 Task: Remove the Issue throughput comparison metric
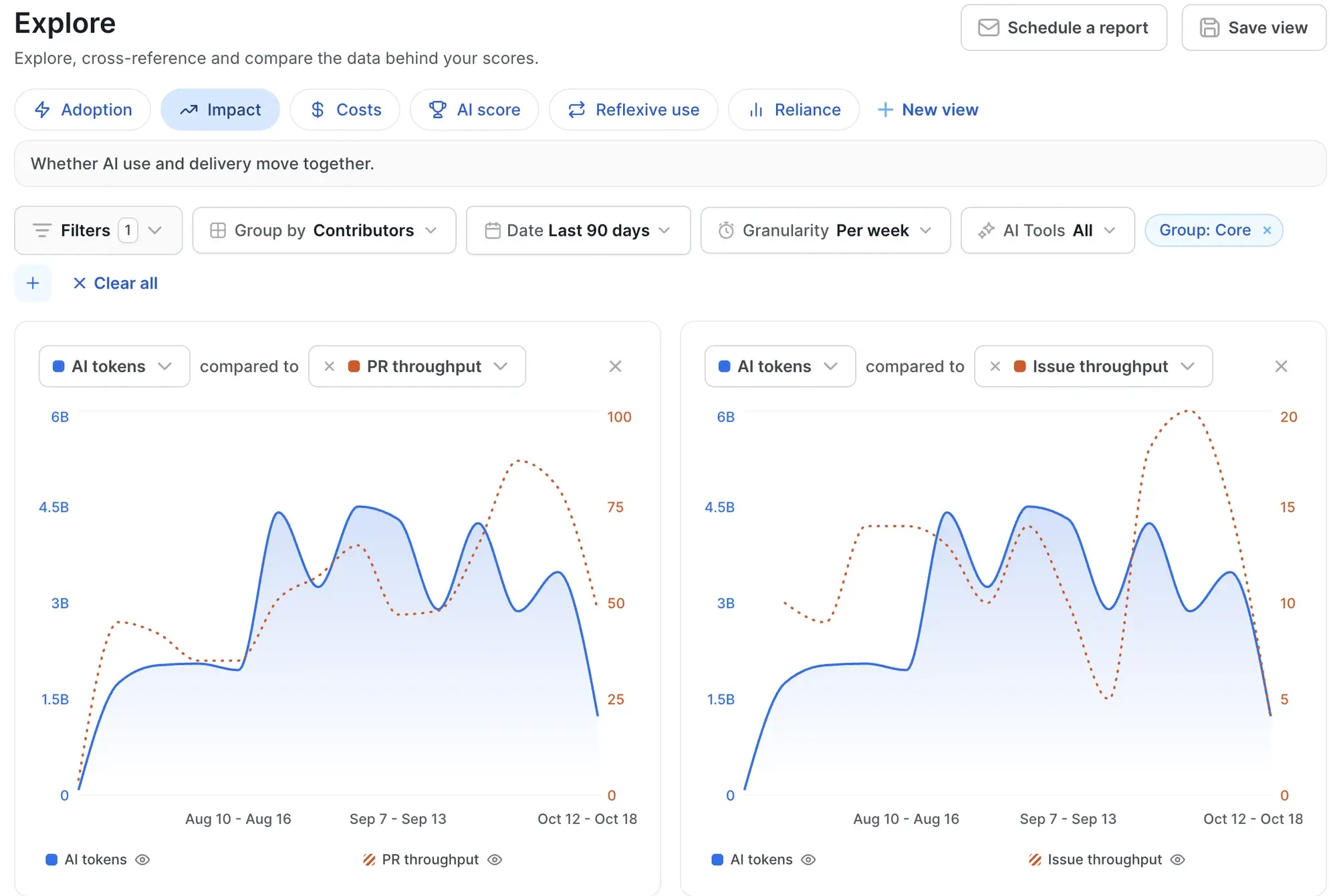pos(995,366)
